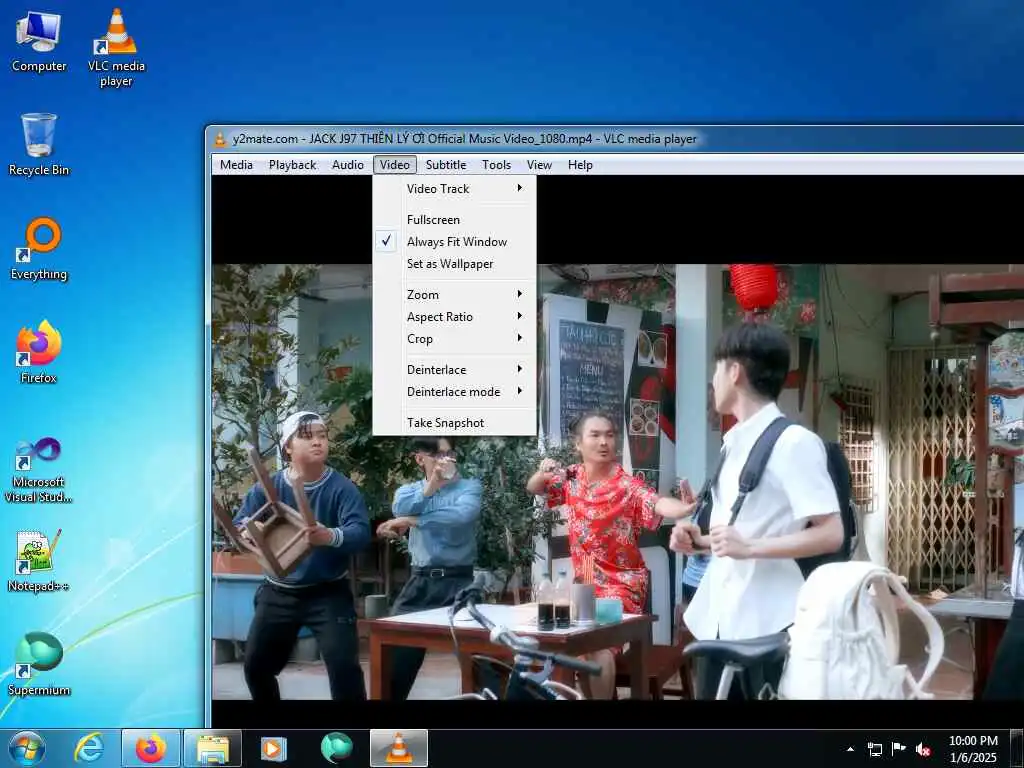Viewport: 1024px width, 768px height.
Task: Open the View menu
Action: pyautogui.click(x=539, y=165)
